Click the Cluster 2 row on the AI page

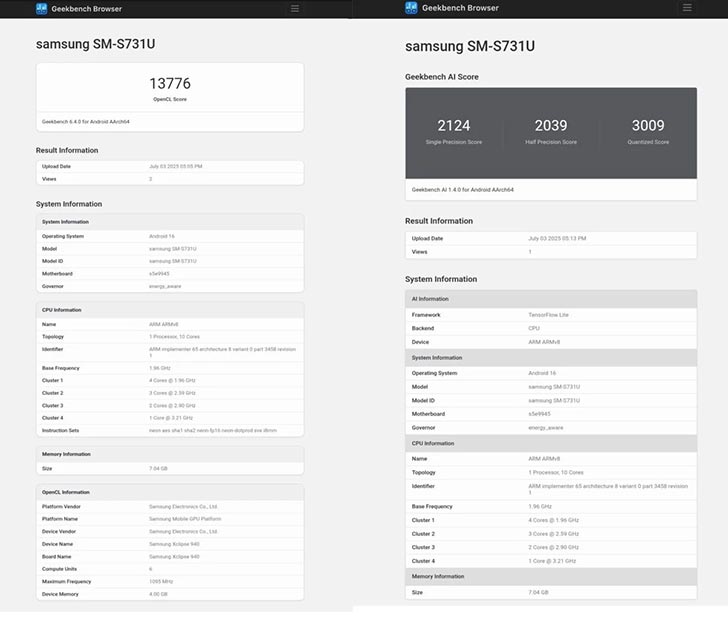tap(551, 534)
